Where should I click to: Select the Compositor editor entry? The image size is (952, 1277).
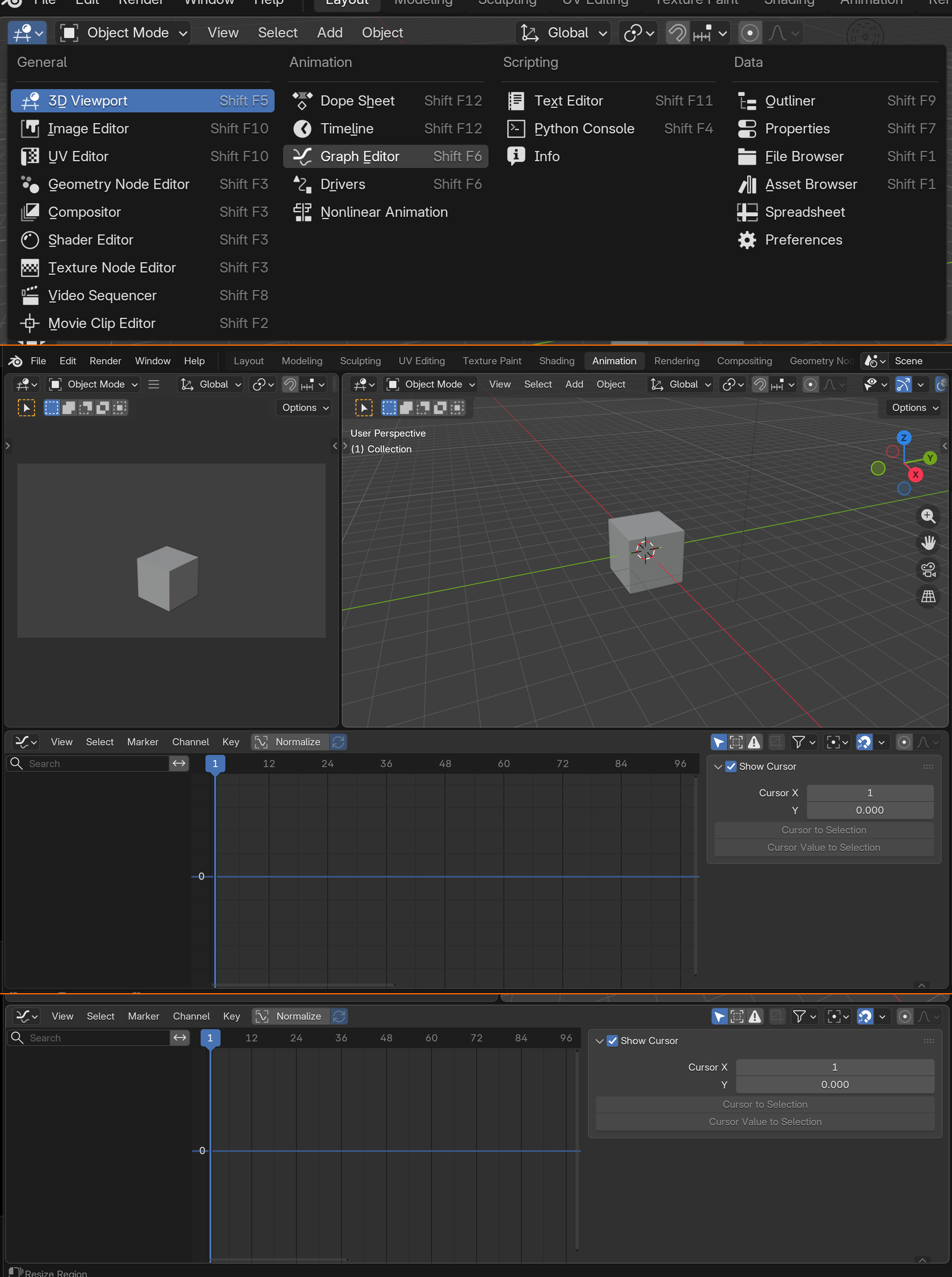pyautogui.click(x=142, y=212)
